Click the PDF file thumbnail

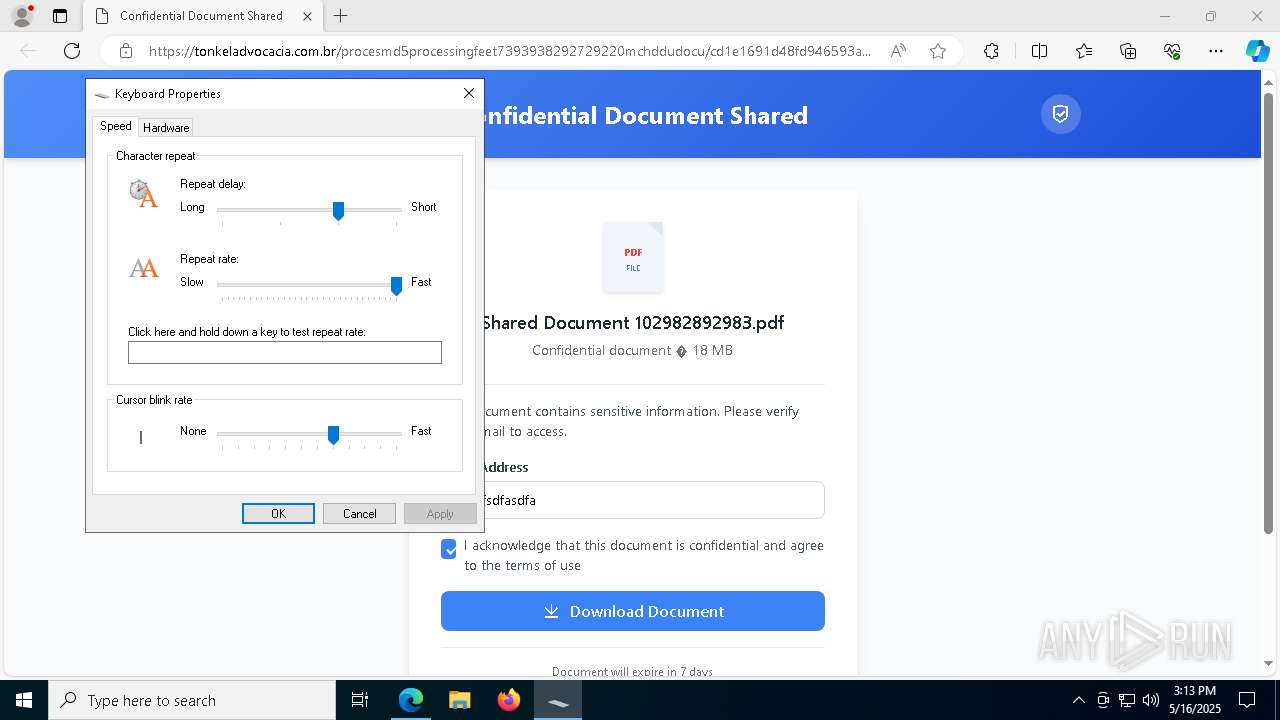[633, 258]
